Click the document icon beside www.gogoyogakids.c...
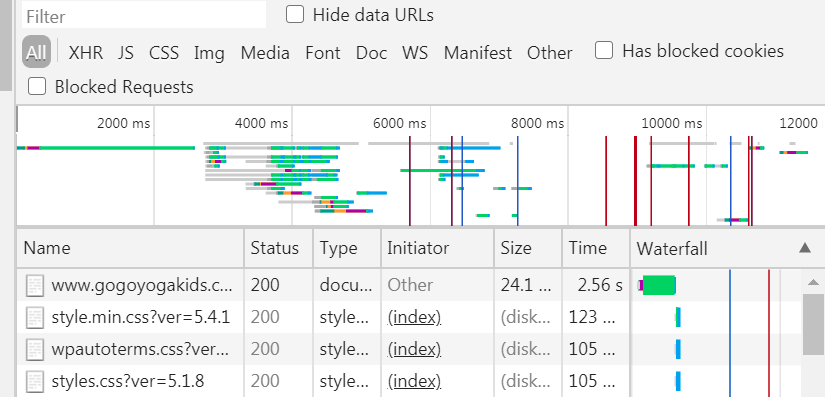825x397 pixels. (x=35, y=285)
